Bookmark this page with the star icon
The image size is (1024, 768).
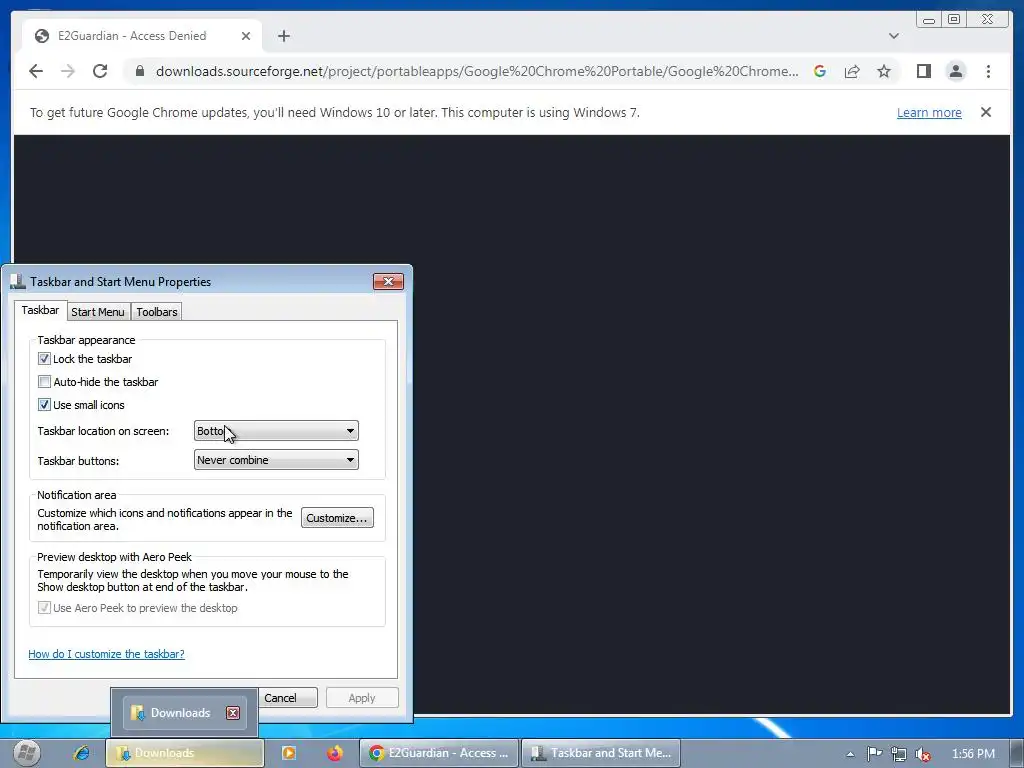click(884, 71)
